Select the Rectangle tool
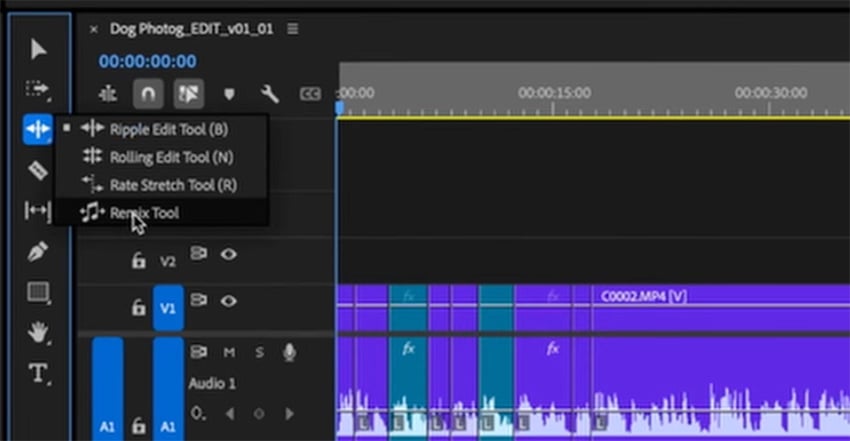Image resolution: width=850 pixels, height=441 pixels. [x=37, y=292]
